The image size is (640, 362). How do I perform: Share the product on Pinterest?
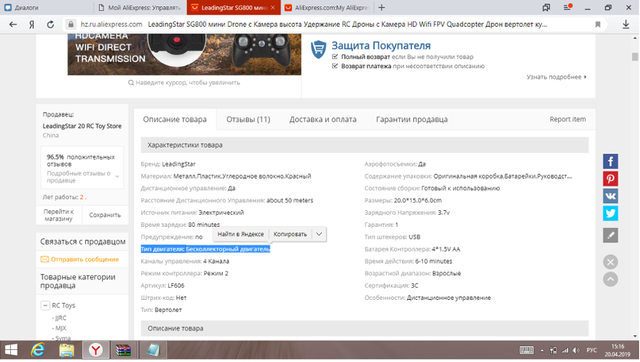point(610,179)
